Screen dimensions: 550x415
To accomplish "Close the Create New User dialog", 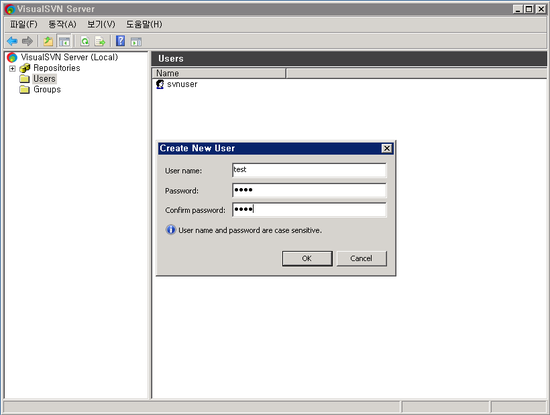I will (x=387, y=148).
